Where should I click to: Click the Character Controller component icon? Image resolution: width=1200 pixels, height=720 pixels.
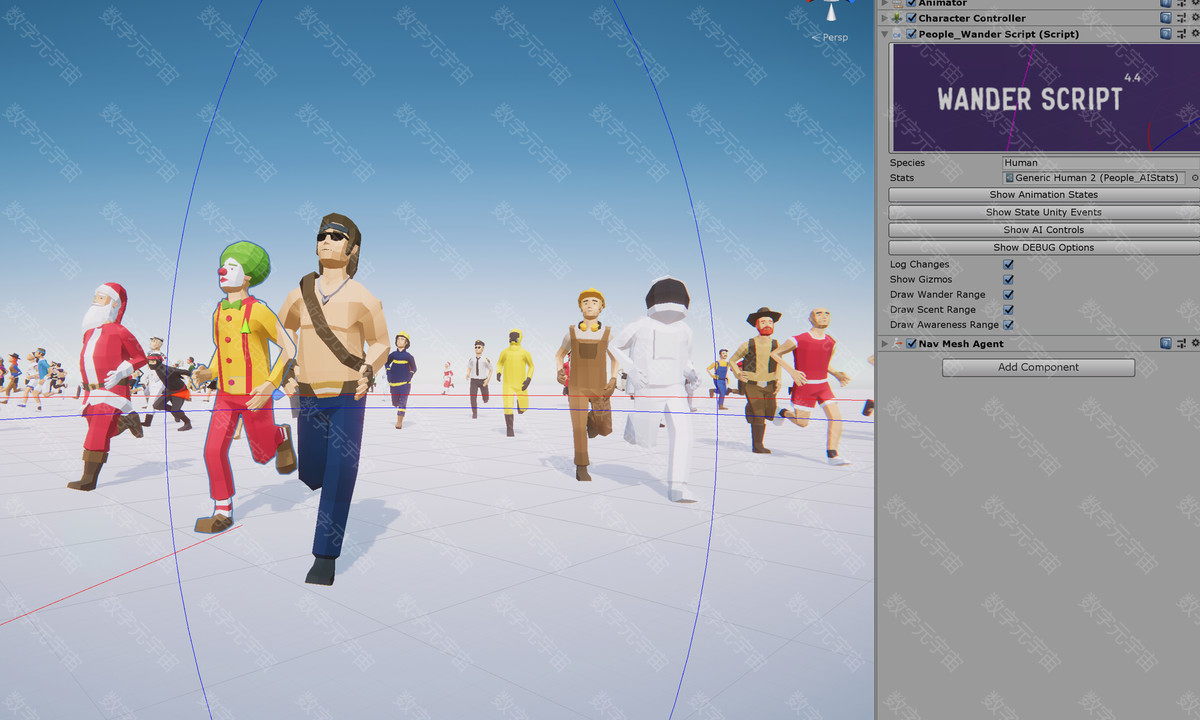pos(897,18)
